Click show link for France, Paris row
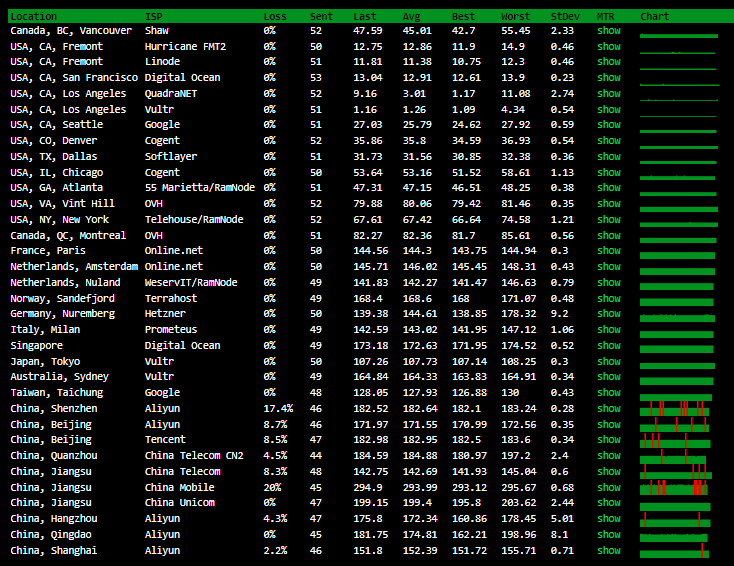This screenshot has height=566, width=734. [608, 251]
